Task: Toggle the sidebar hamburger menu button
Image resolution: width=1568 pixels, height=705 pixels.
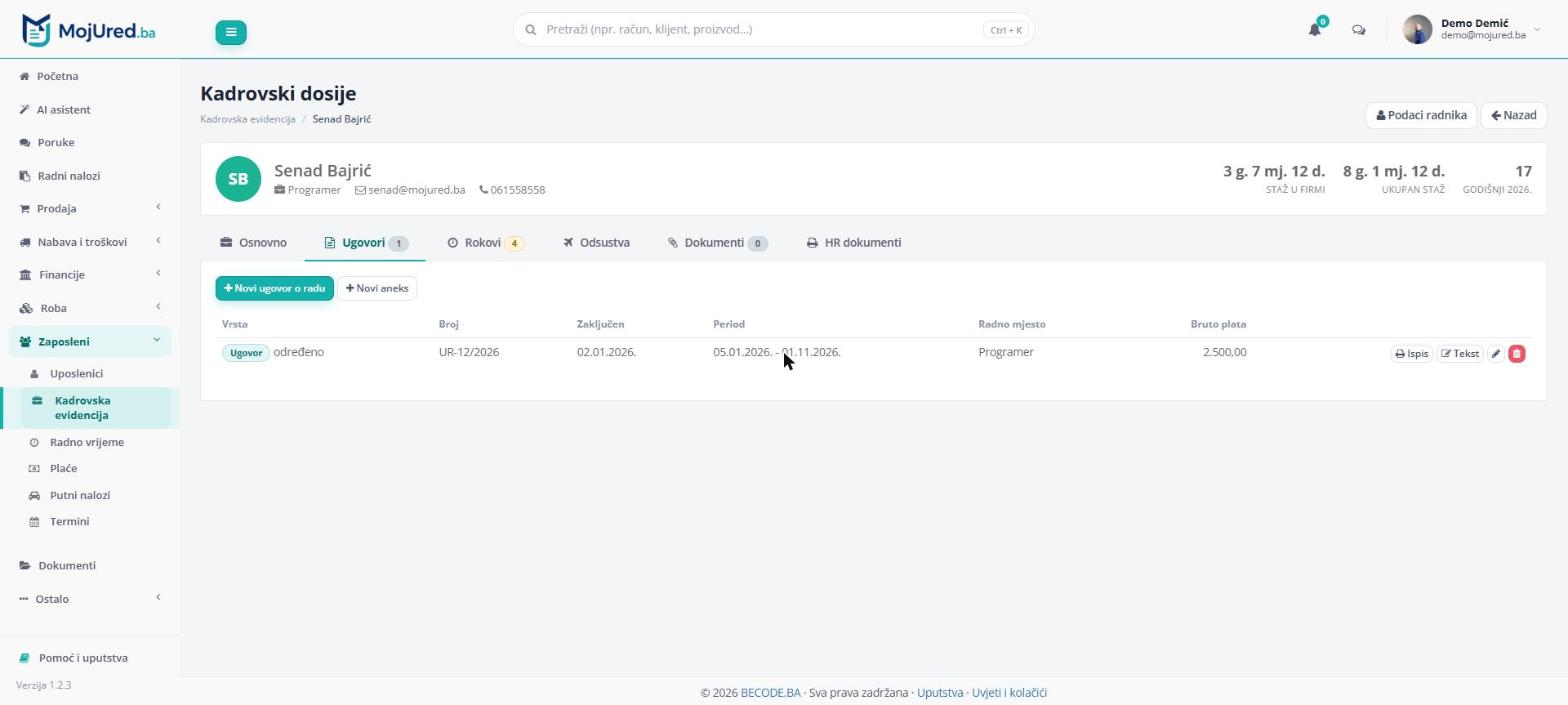Action: coord(231,32)
